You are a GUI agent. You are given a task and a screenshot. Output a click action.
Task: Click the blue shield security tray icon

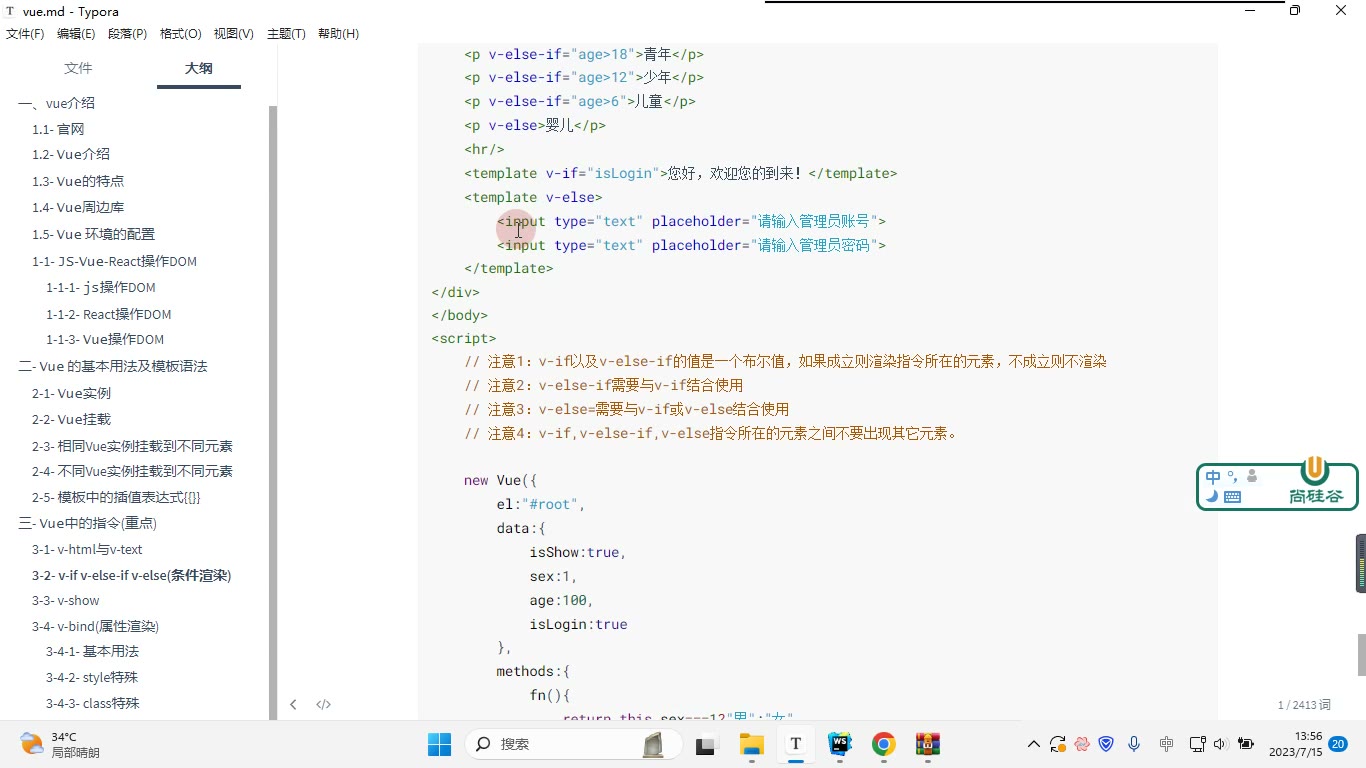point(1106,744)
